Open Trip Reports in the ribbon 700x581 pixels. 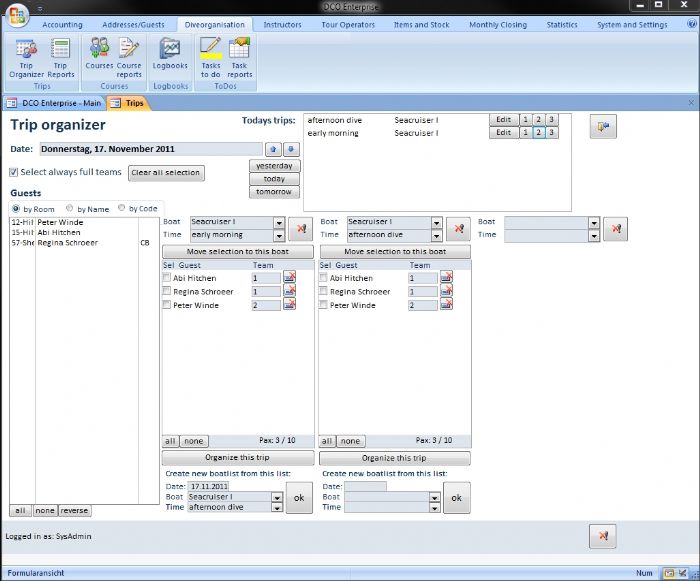[x=61, y=59]
